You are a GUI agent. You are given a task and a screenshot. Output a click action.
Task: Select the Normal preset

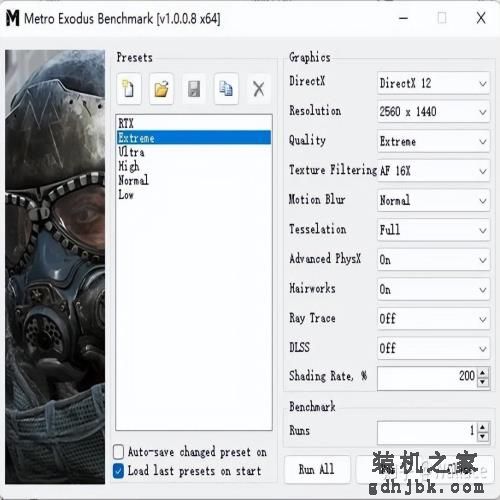pos(194,181)
